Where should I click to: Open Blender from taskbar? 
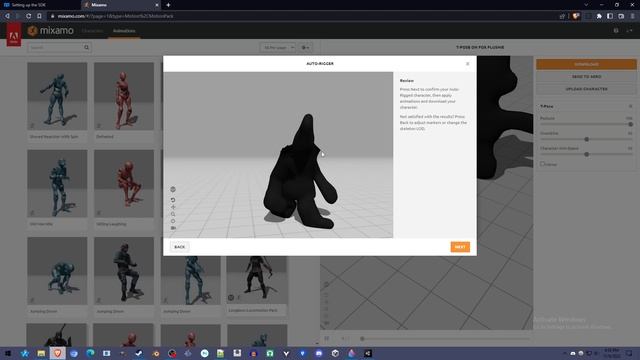coord(156,353)
